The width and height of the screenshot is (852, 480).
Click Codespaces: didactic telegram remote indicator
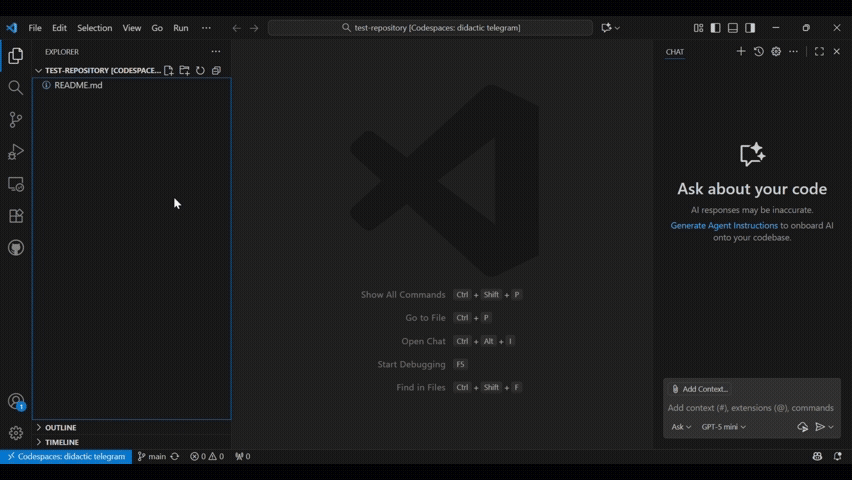pyautogui.click(x=66, y=456)
